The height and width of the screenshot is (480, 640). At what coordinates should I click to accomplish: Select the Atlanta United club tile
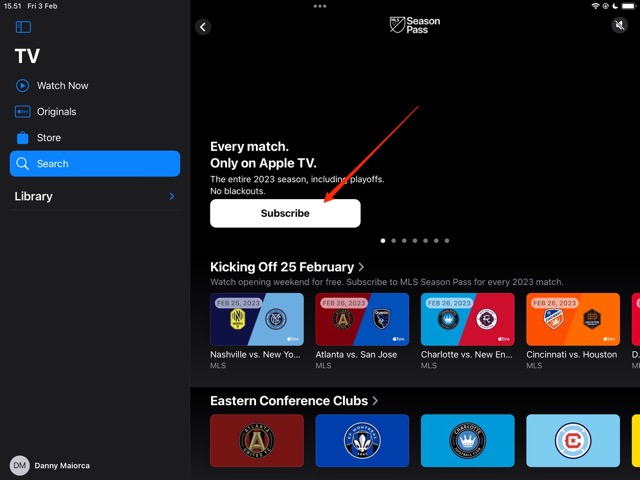(x=257, y=441)
